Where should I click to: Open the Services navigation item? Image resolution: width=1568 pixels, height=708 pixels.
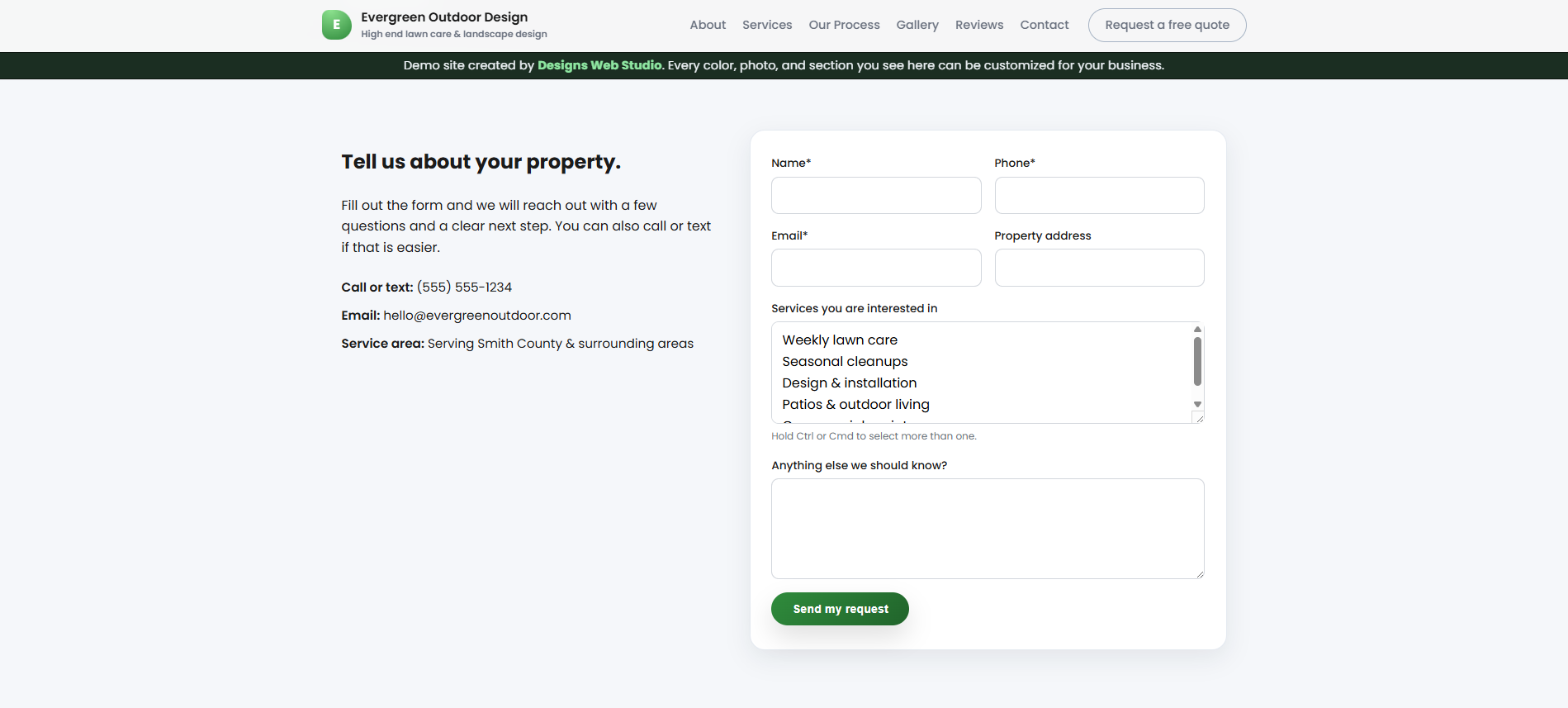[x=766, y=25]
